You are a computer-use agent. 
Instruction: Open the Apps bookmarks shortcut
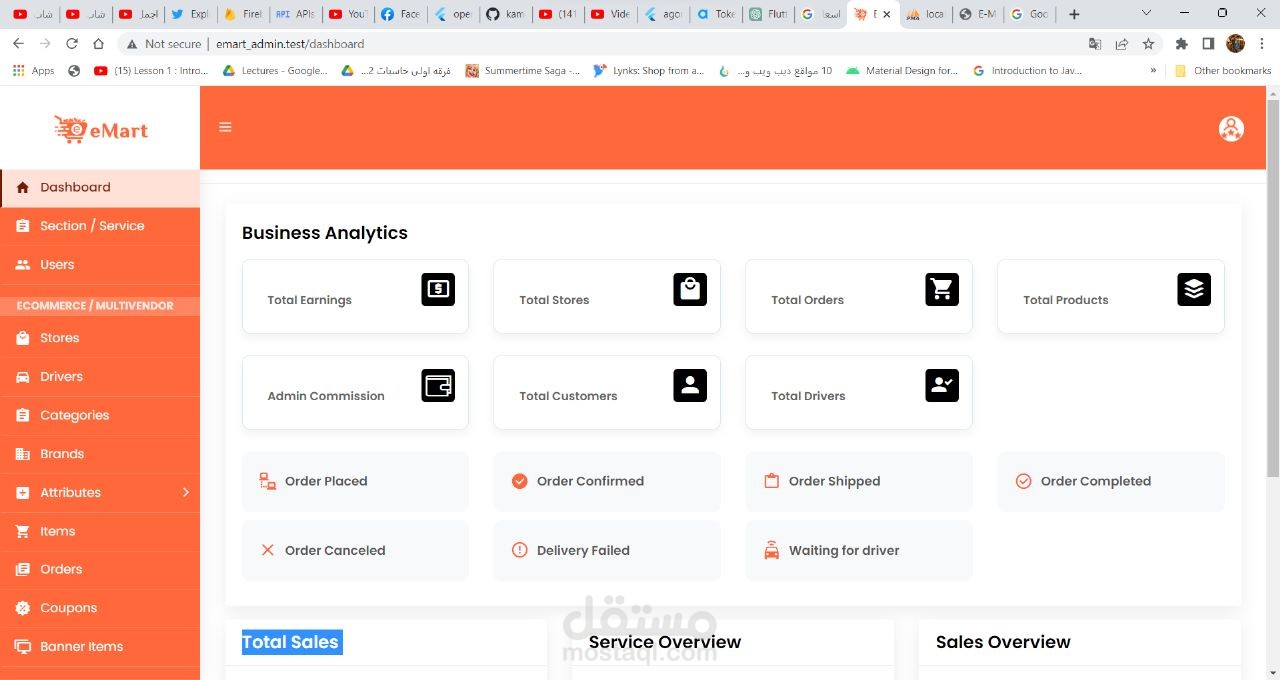point(33,71)
